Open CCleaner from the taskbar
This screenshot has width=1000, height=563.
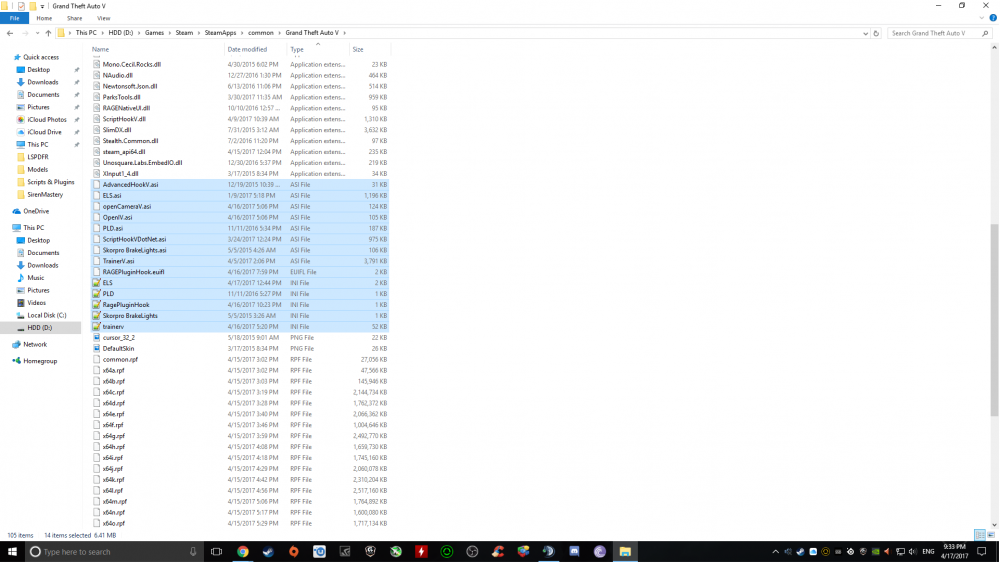click(x=497, y=552)
